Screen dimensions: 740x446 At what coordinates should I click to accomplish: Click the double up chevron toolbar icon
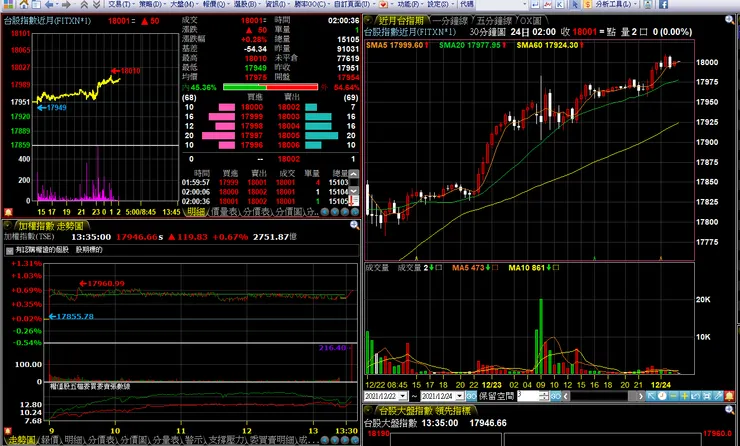tap(84, 5)
